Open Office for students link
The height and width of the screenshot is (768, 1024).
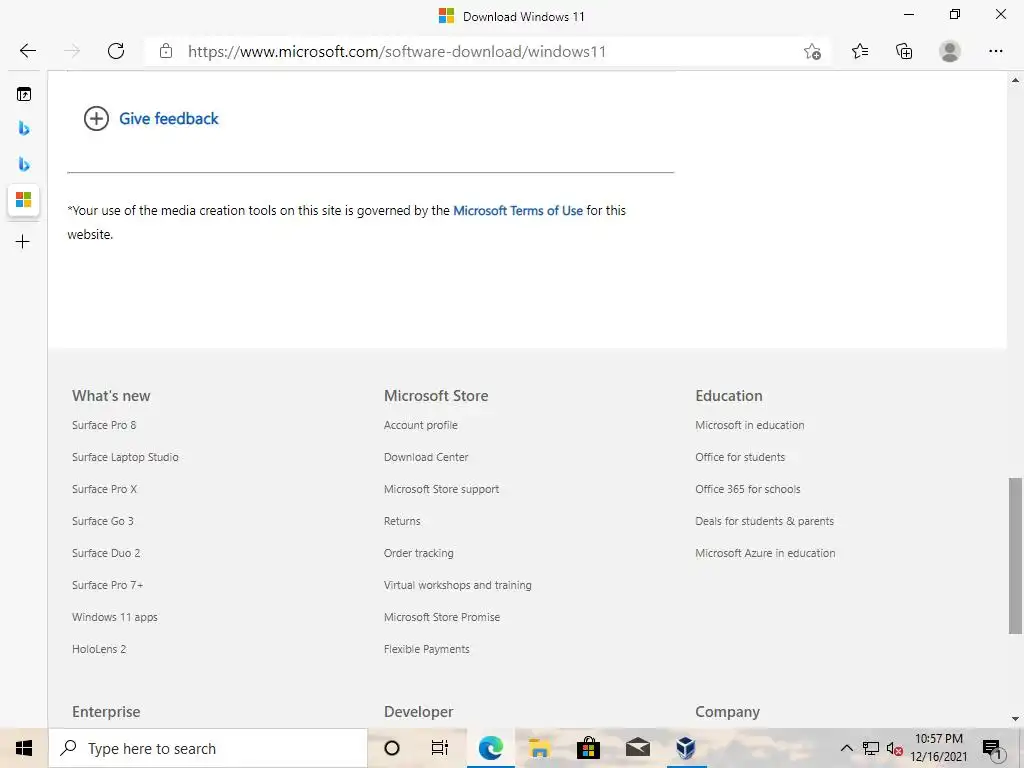tap(740, 457)
